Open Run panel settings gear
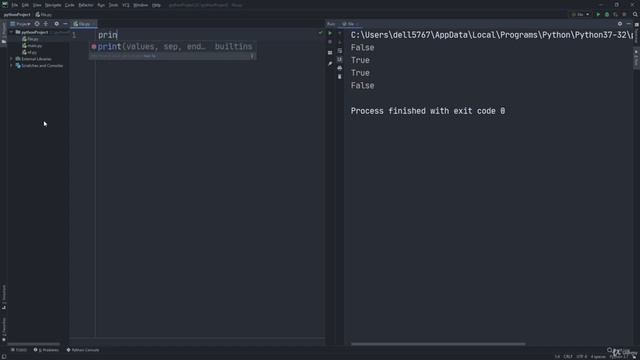The width and height of the screenshot is (640, 360). tap(620, 24)
